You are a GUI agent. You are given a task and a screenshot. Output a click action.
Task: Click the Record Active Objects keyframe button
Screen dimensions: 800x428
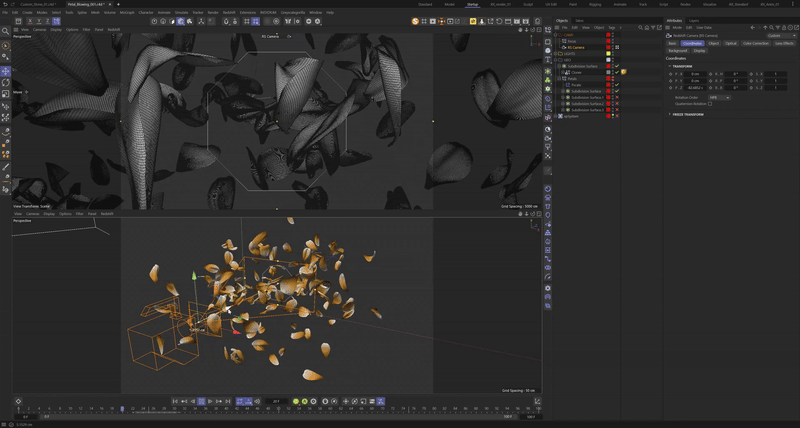tap(296, 401)
